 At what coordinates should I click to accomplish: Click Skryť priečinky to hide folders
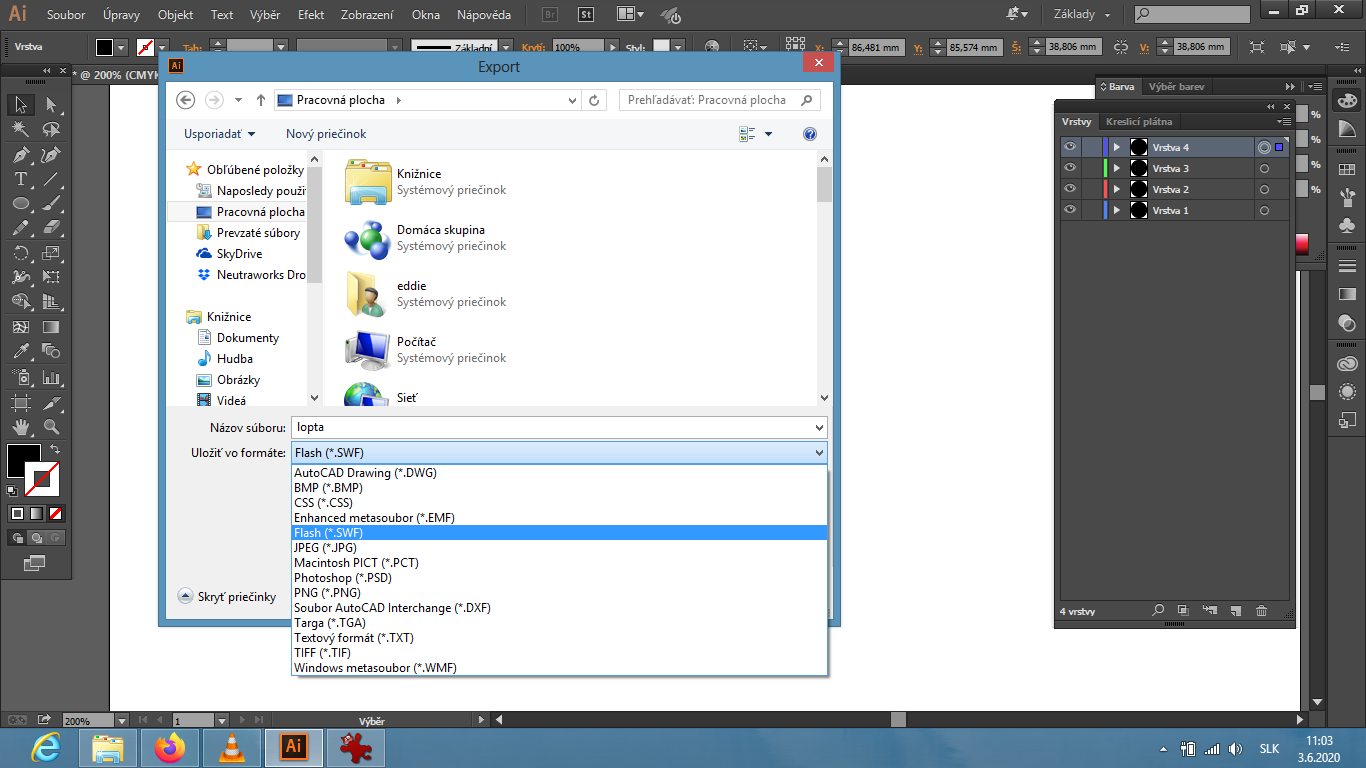click(226, 596)
